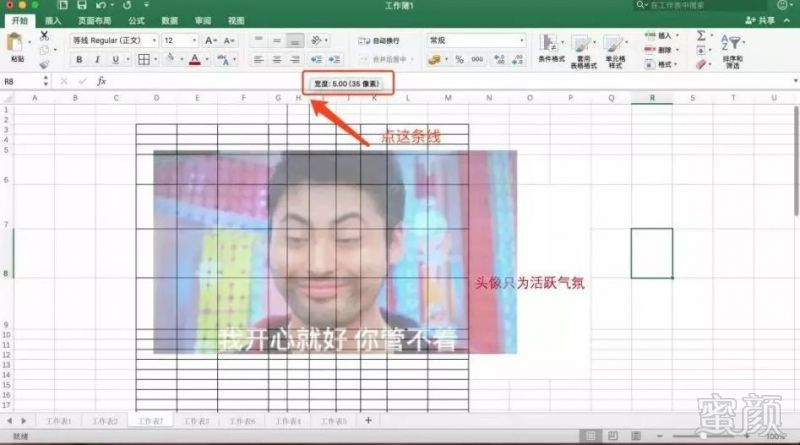Open the font name dropdown
Viewport: 800px width, 445px height.
[154, 40]
